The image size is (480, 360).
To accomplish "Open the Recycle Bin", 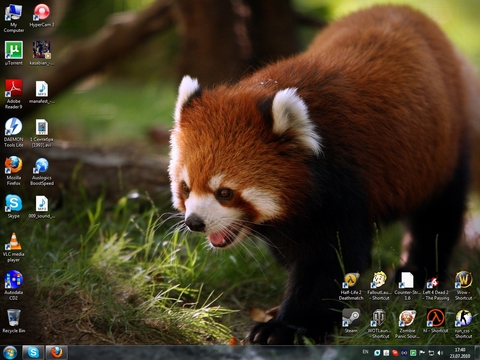I will pyautogui.click(x=14, y=321).
